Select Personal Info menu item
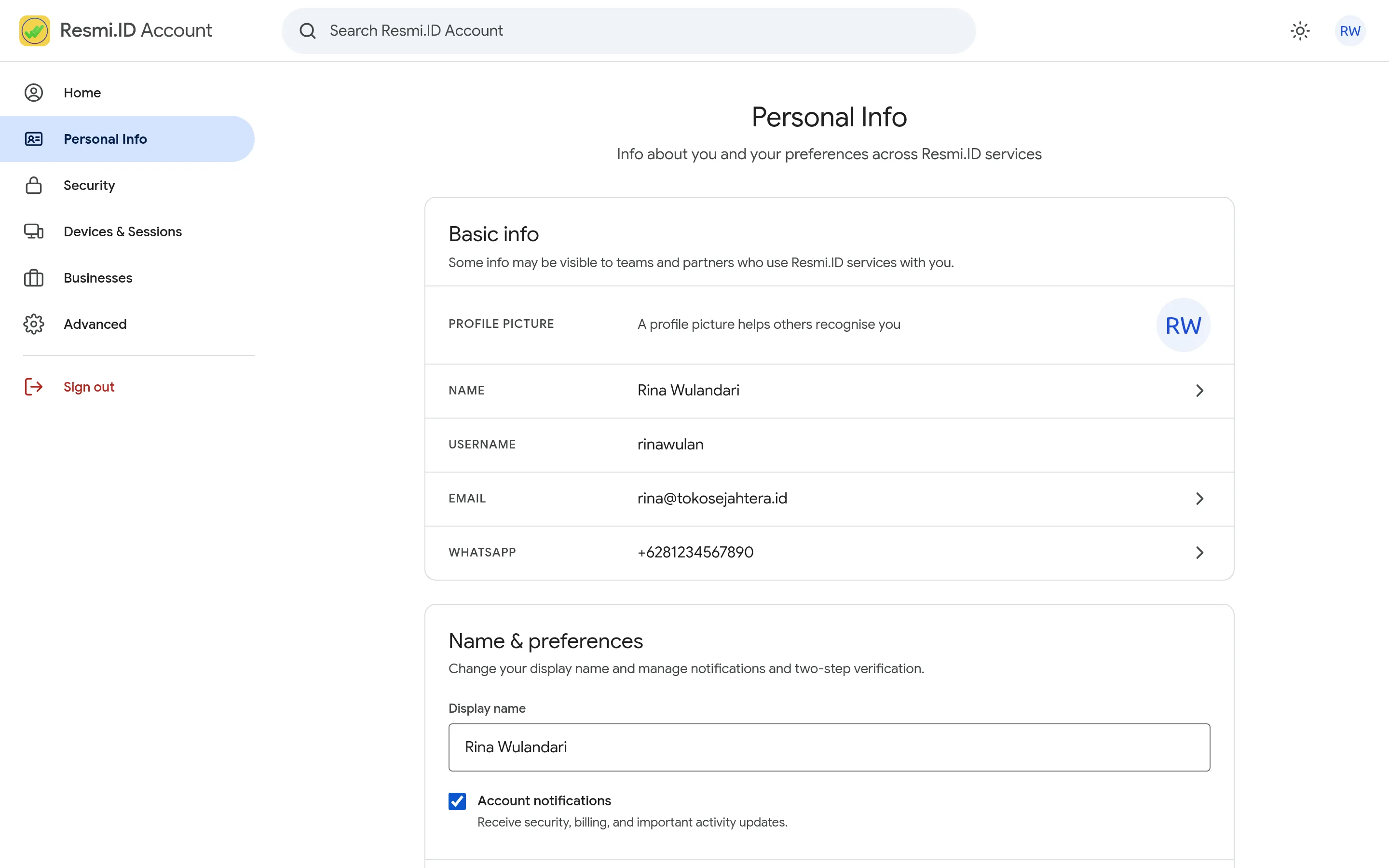Viewport: 1389px width, 868px height. click(x=127, y=139)
